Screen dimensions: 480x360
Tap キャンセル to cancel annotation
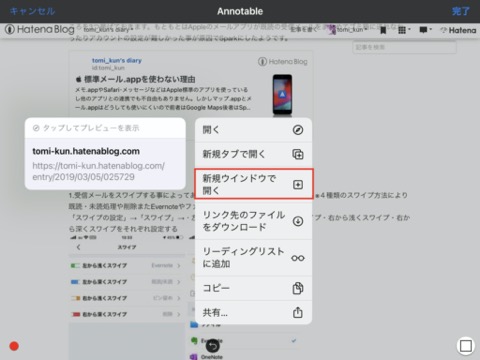(32, 11)
